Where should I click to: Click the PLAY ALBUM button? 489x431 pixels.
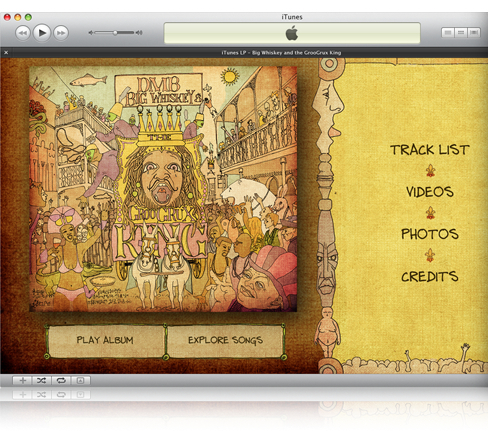point(105,341)
